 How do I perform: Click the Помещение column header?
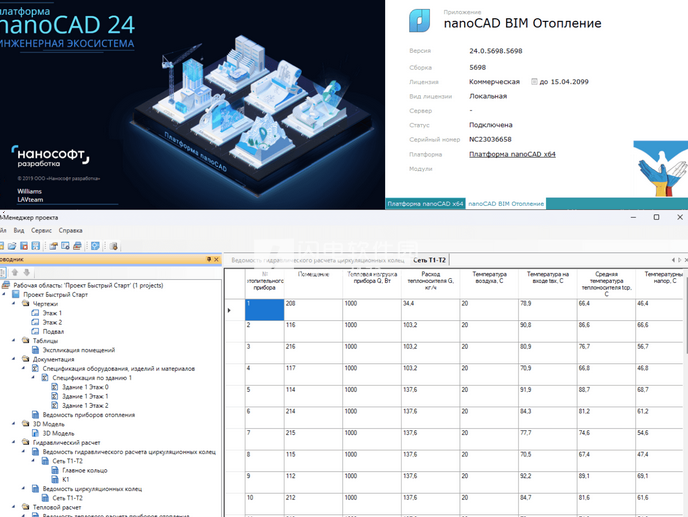[313, 283]
